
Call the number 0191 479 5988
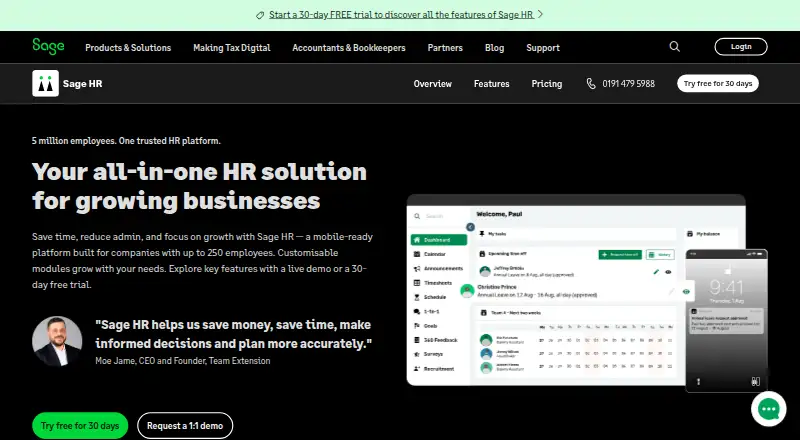point(629,84)
